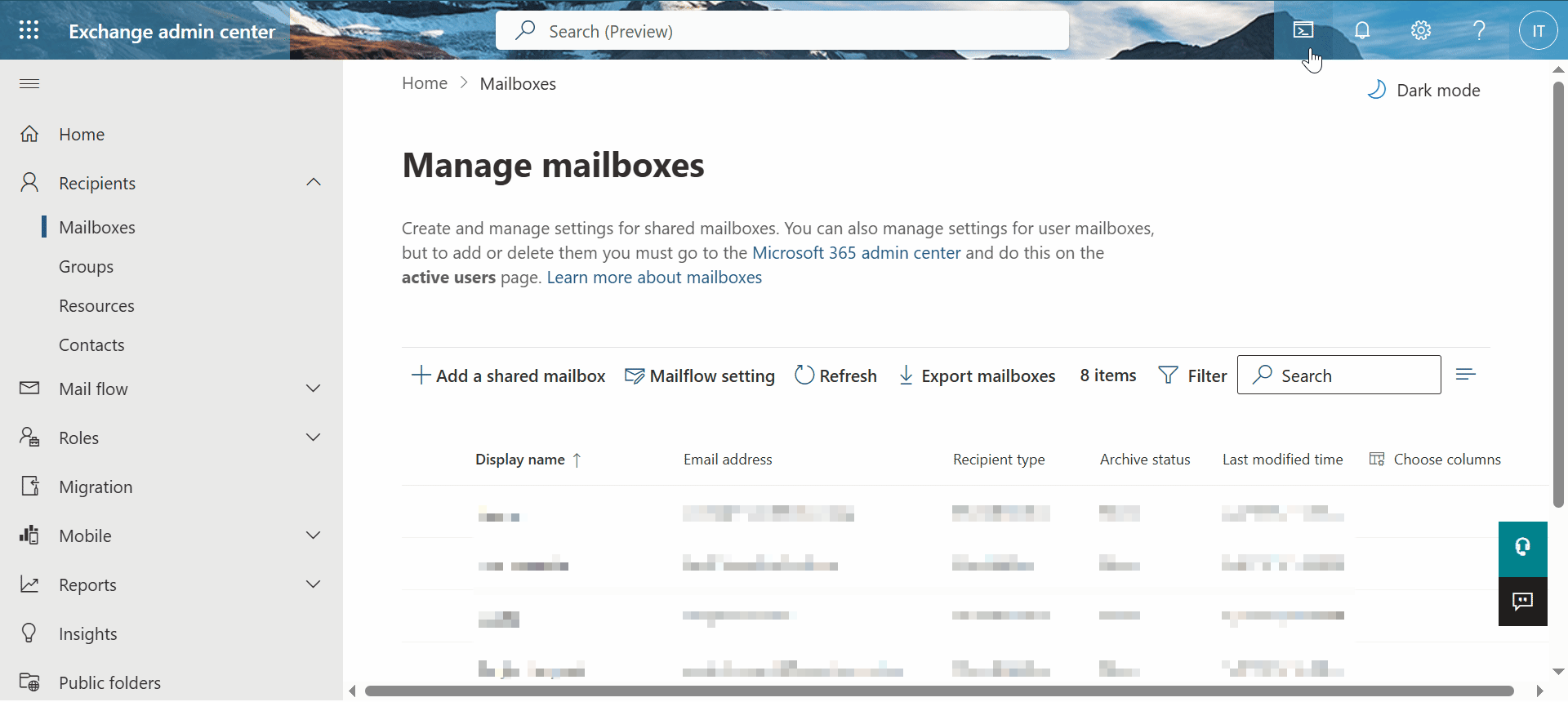Click the horizontal scrollbar thumb
The image size is (1568, 702).
939,691
